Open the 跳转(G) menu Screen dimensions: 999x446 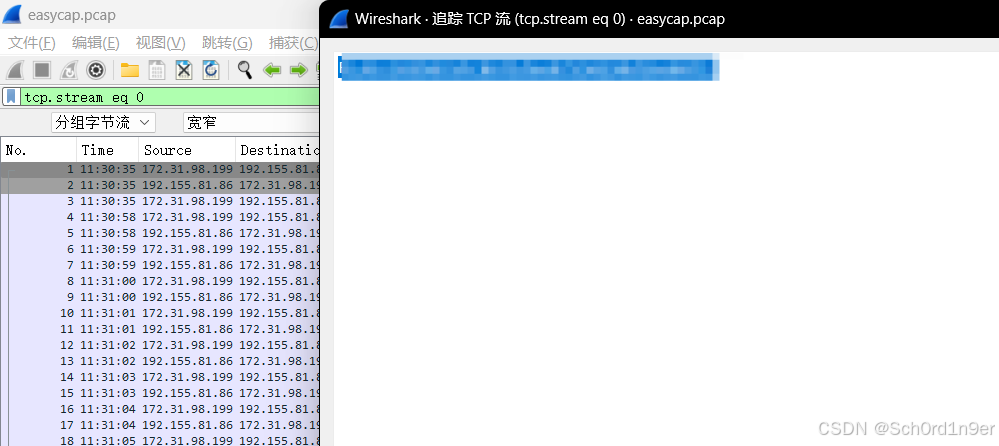coord(227,43)
